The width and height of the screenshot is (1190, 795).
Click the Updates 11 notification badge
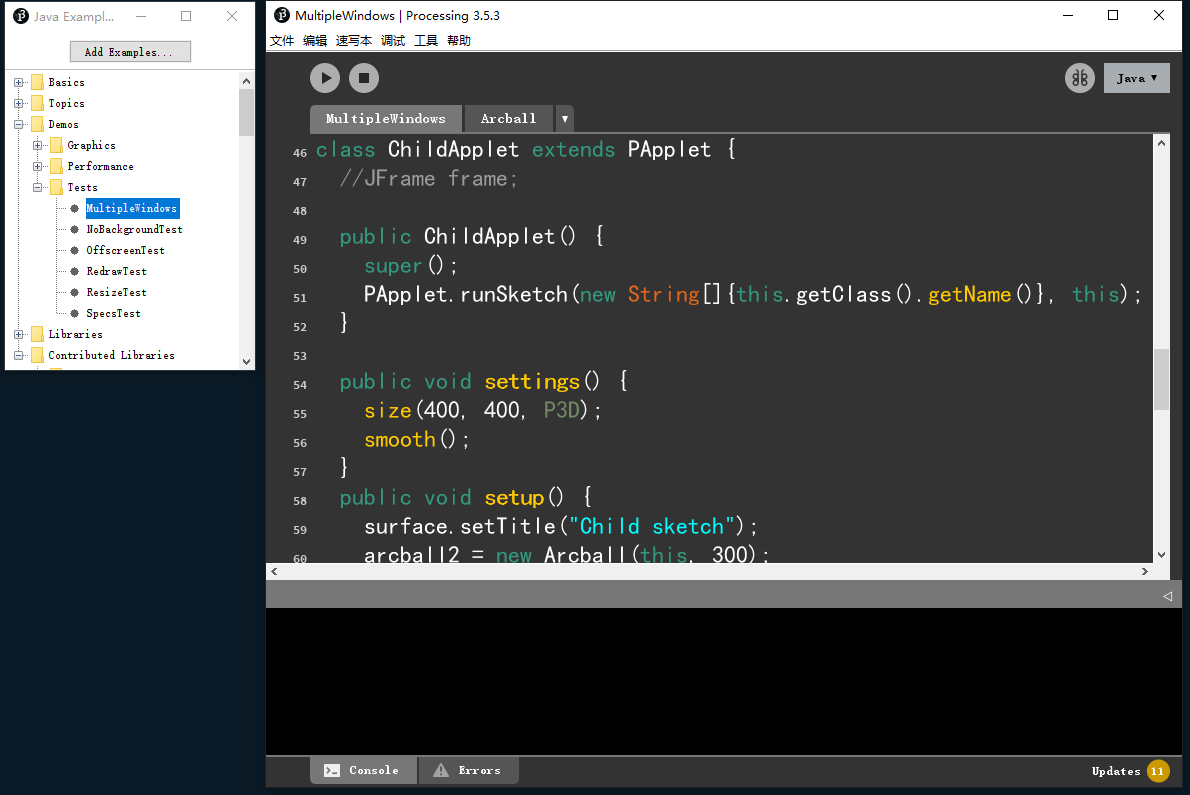point(1157,771)
